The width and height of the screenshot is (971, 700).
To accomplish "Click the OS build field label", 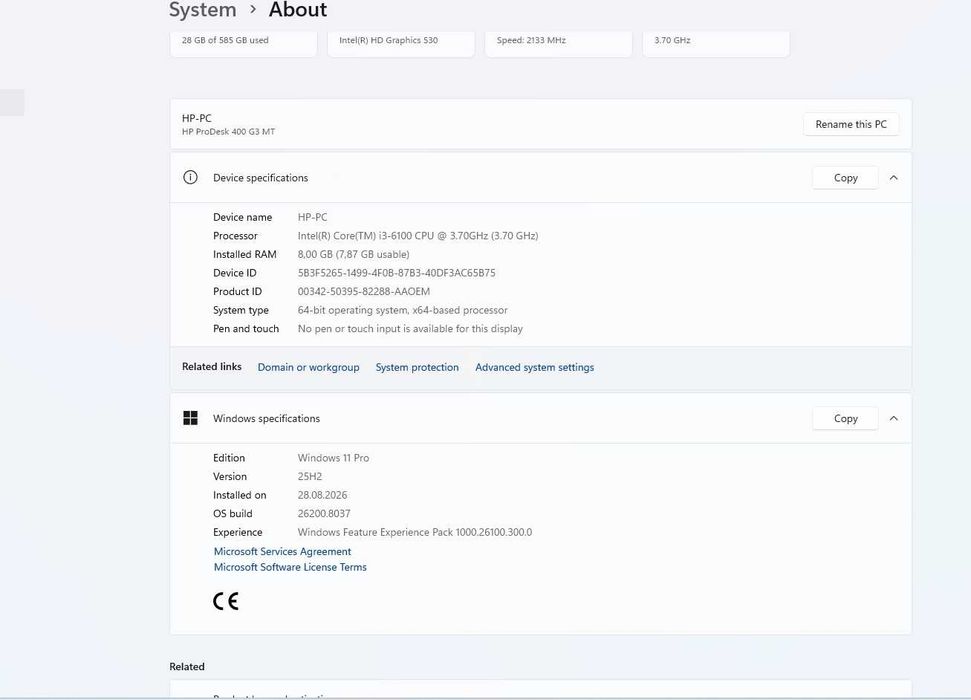I will pyautogui.click(x=233, y=514).
